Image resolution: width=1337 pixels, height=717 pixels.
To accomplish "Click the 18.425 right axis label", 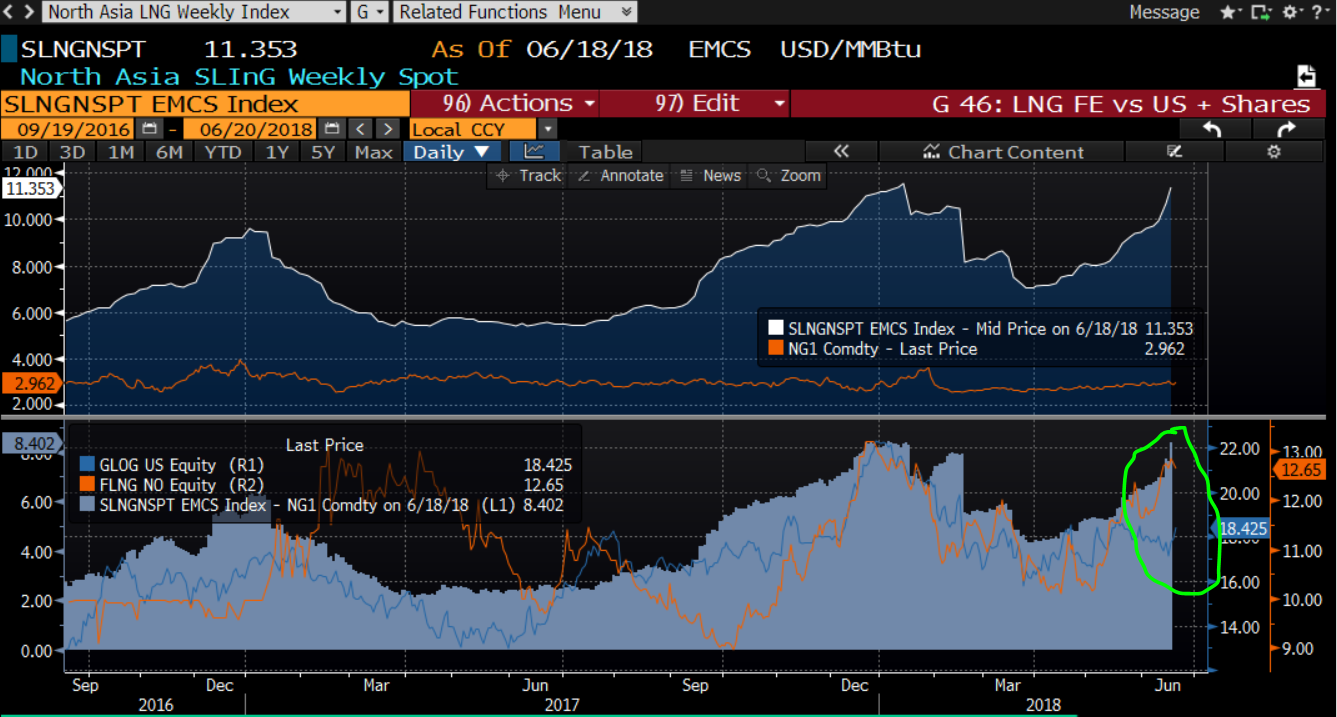I will click(1241, 527).
